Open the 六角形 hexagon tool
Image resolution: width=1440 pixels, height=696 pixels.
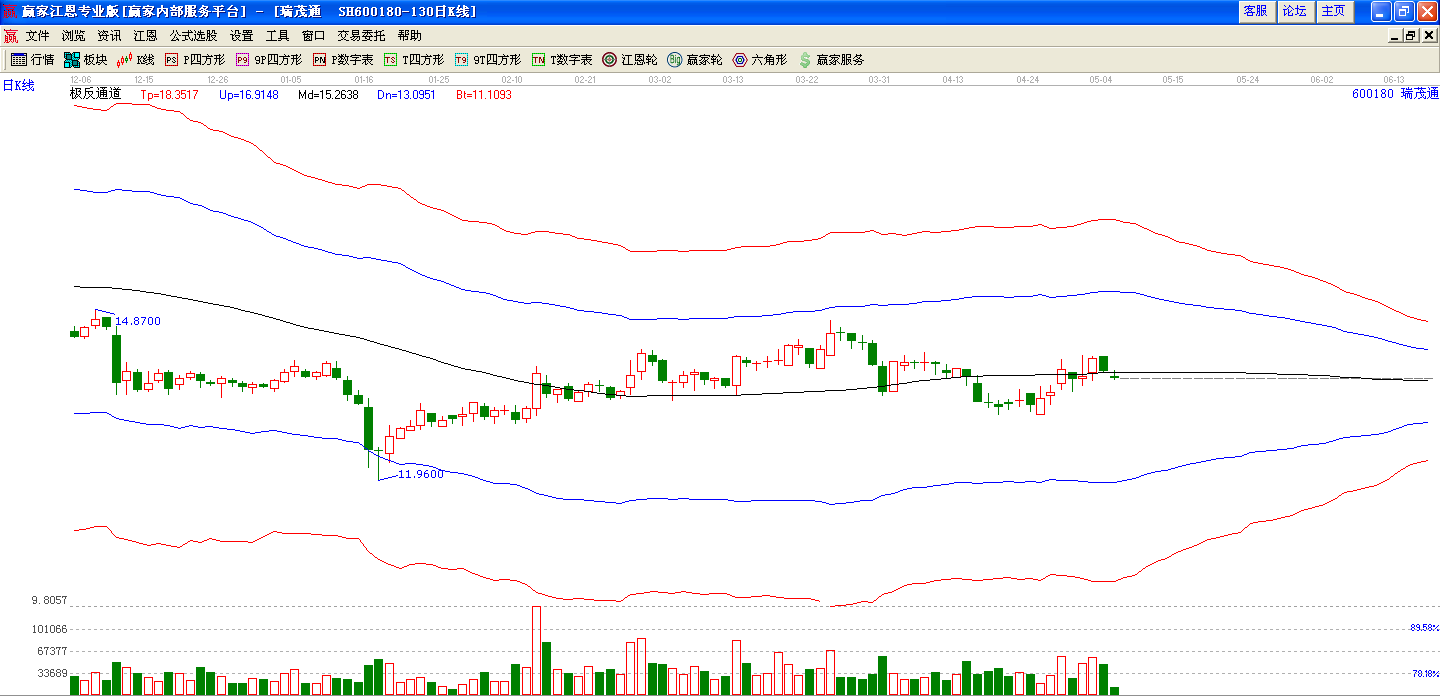click(760, 60)
